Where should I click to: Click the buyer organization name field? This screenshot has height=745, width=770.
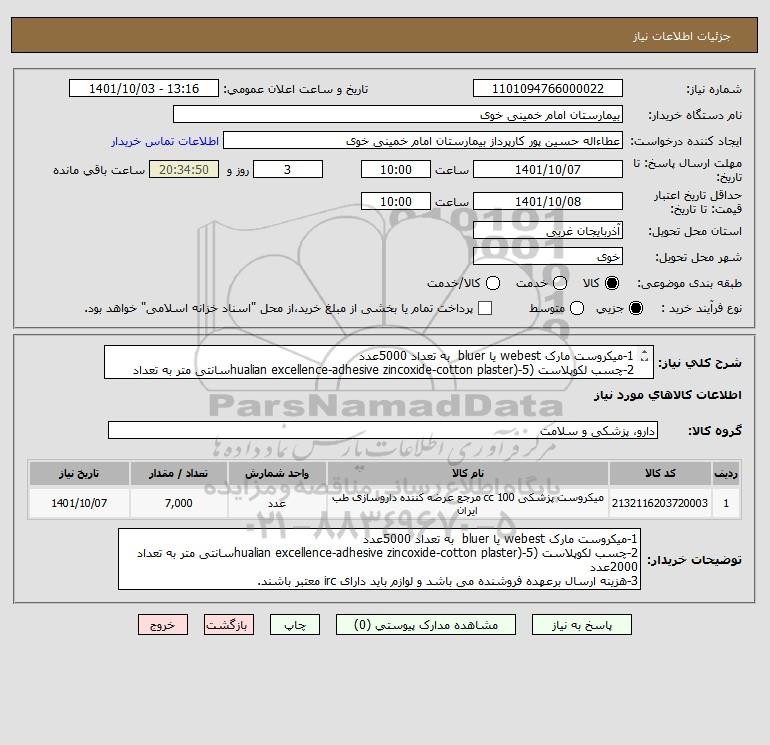tap(398, 114)
